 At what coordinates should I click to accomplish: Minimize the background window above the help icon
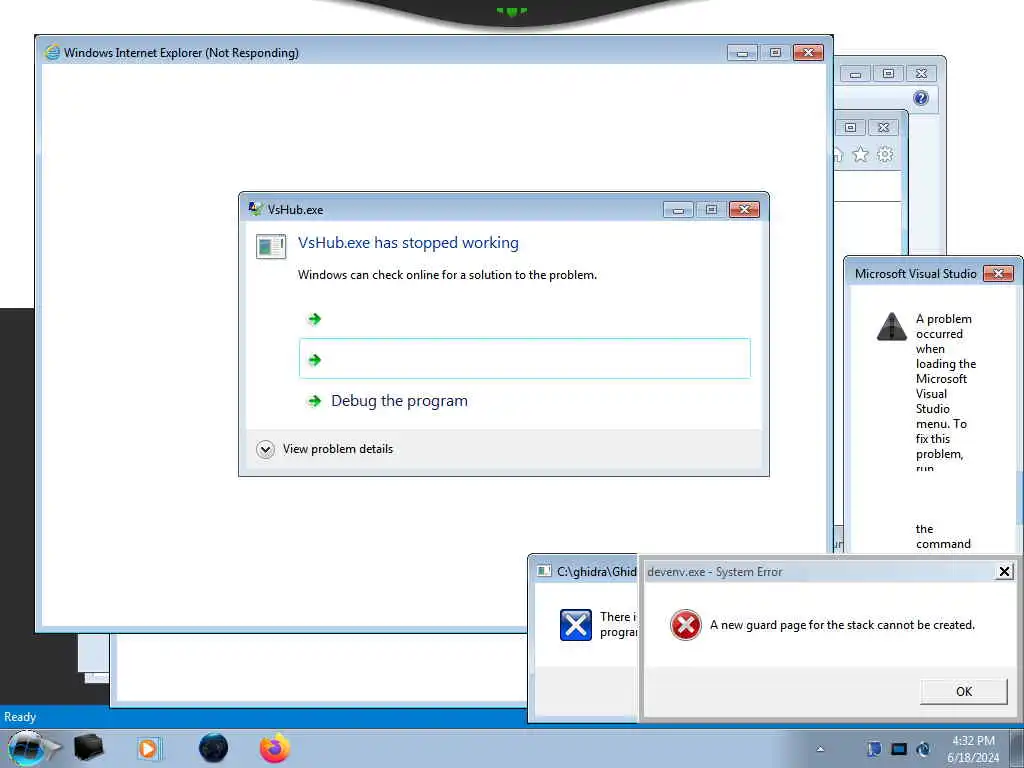856,73
